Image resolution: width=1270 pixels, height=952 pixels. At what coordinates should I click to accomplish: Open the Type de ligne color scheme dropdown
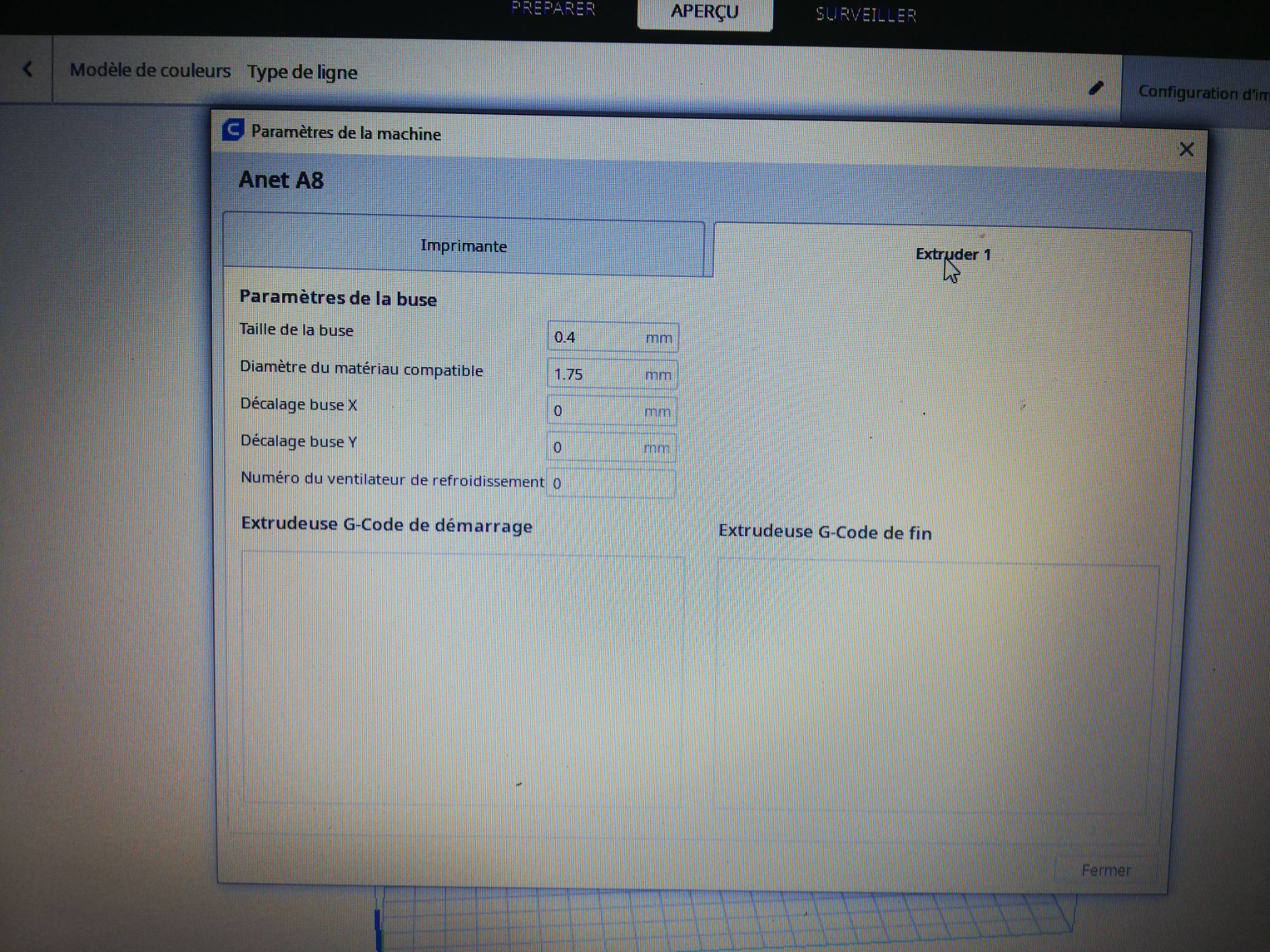coord(302,73)
